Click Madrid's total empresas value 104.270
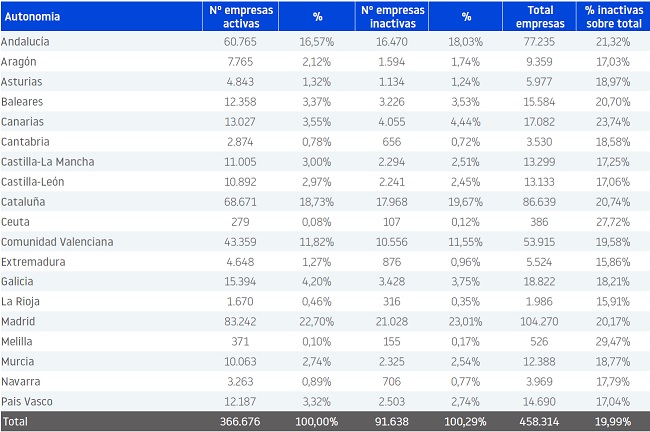650x432 pixels. (539, 322)
